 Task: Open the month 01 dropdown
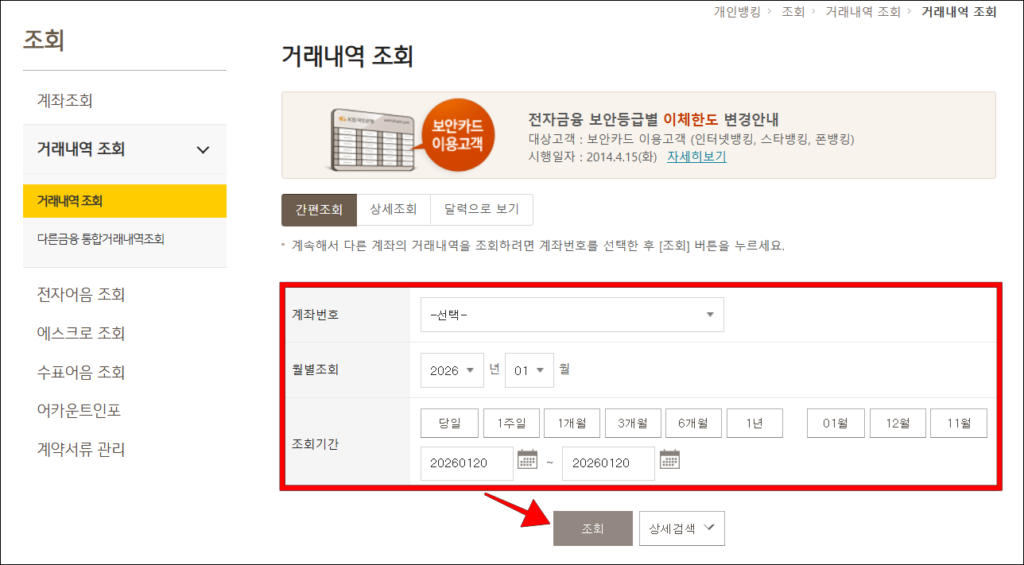point(529,370)
